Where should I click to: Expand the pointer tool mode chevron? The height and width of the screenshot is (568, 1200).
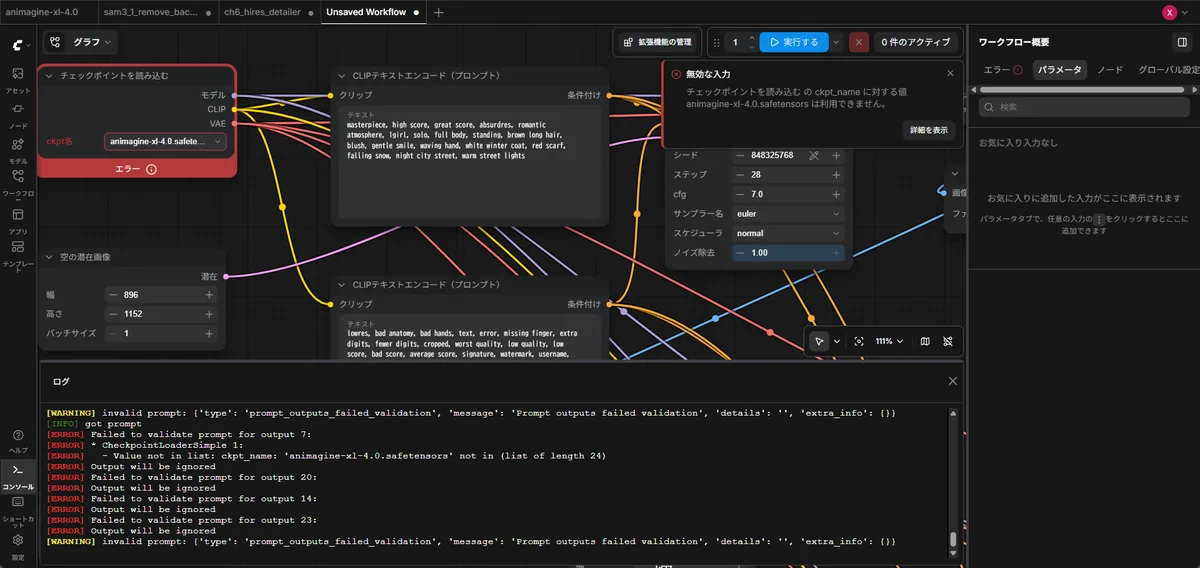(x=837, y=341)
